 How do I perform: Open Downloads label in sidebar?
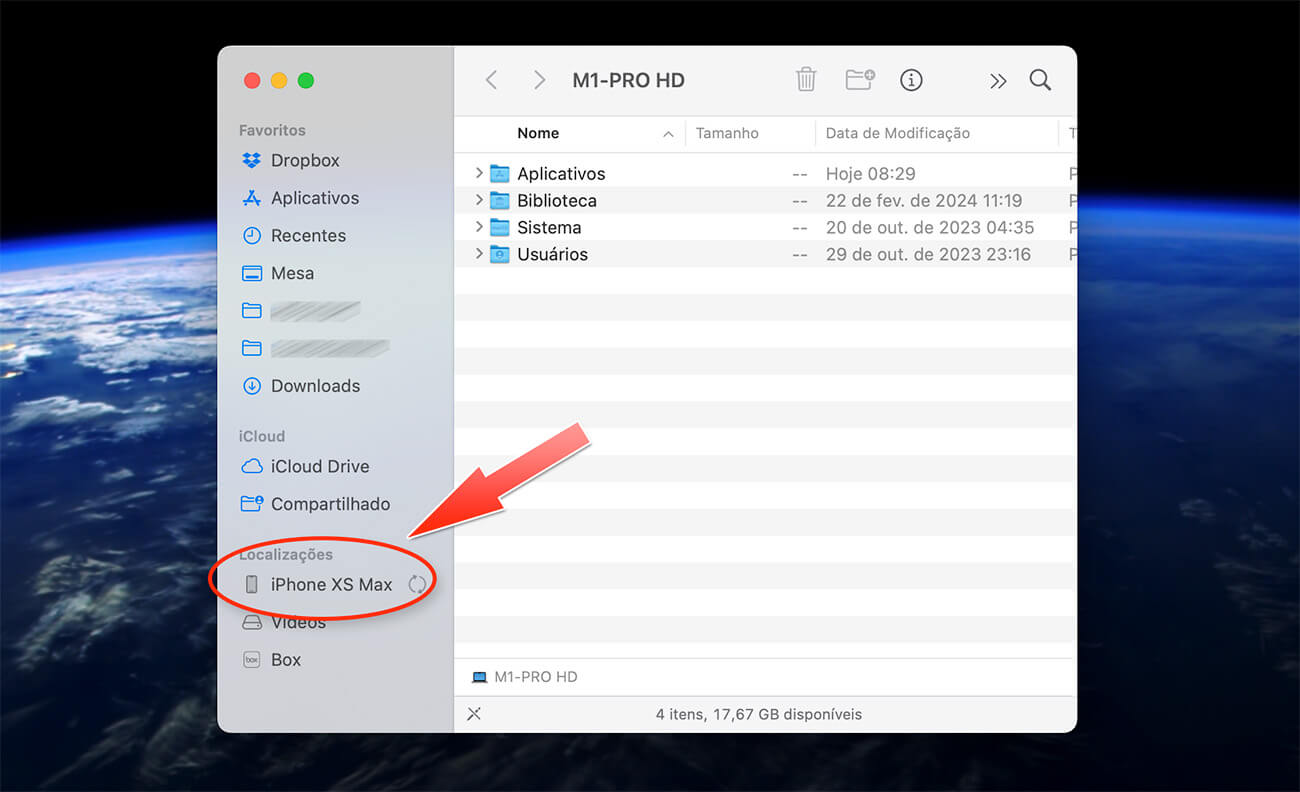(x=315, y=386)
